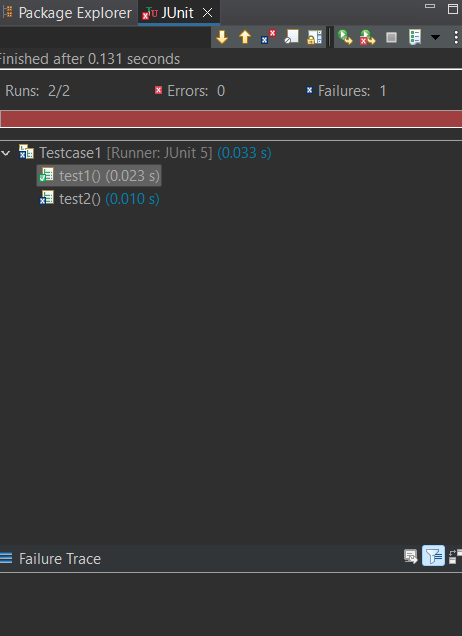Click the Stop JUnit test run button
462x636 pixels.
pos(391,37)
